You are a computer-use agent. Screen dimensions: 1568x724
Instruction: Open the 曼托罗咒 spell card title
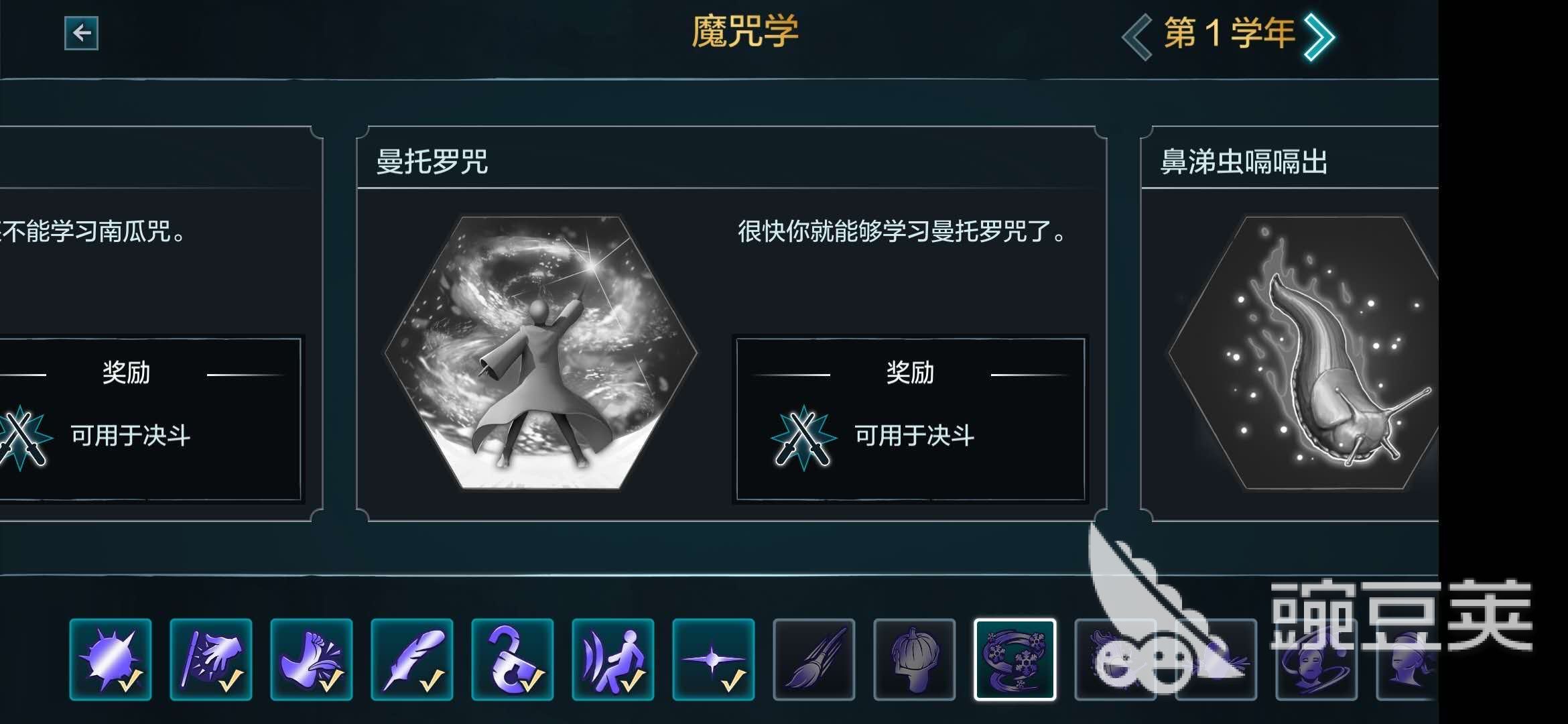click(432, 162)
